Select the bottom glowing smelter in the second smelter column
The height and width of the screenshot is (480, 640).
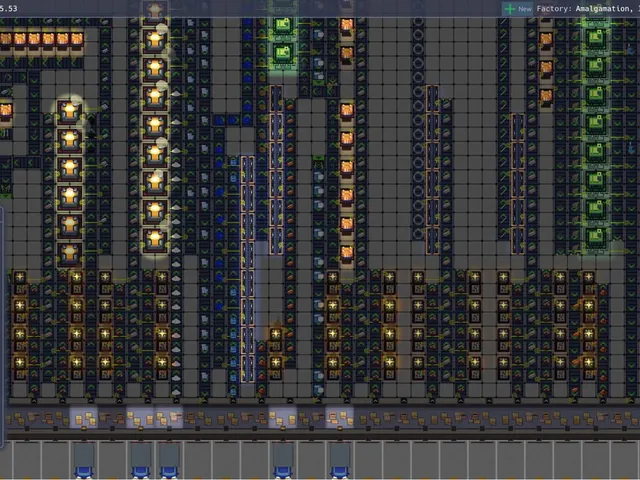155,240
